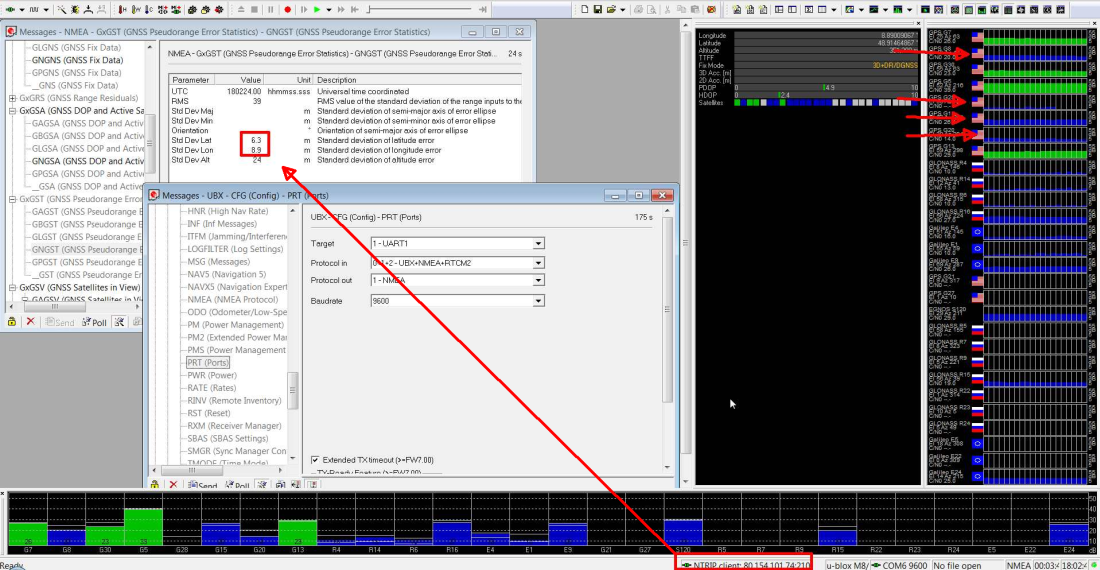Open the Target UART1 dropdown
Screen dimensions: 1100x570
pos(538,243)
